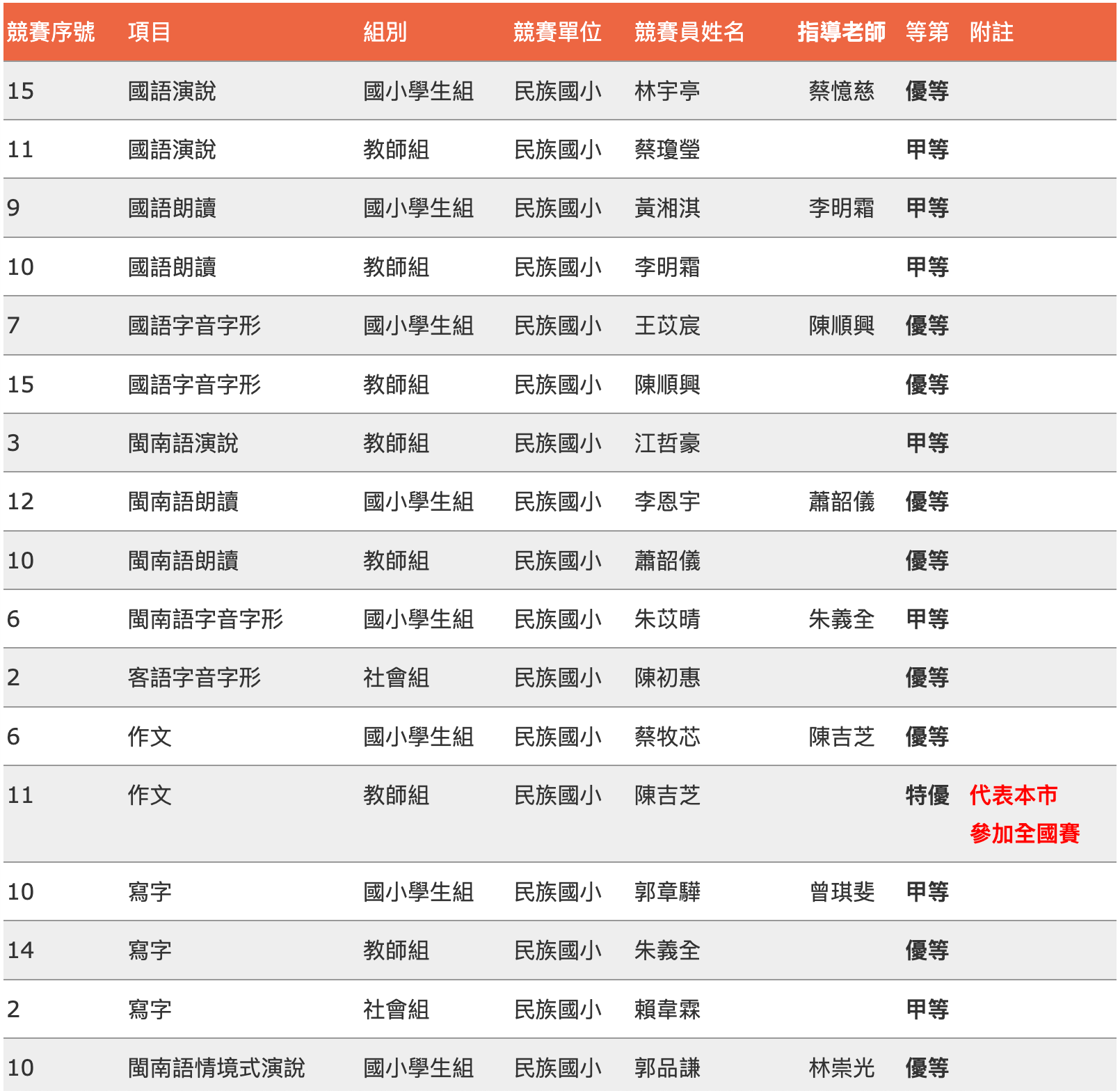Click the 特優 grade cell
The height and width of the screenshot is (1091, 1120).
927,795
